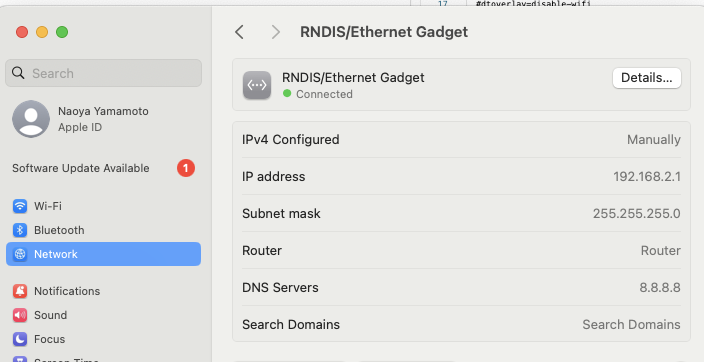Screen dimensions: 704x362
Task: Zoom the window with green button
Action: pos(62,32)
